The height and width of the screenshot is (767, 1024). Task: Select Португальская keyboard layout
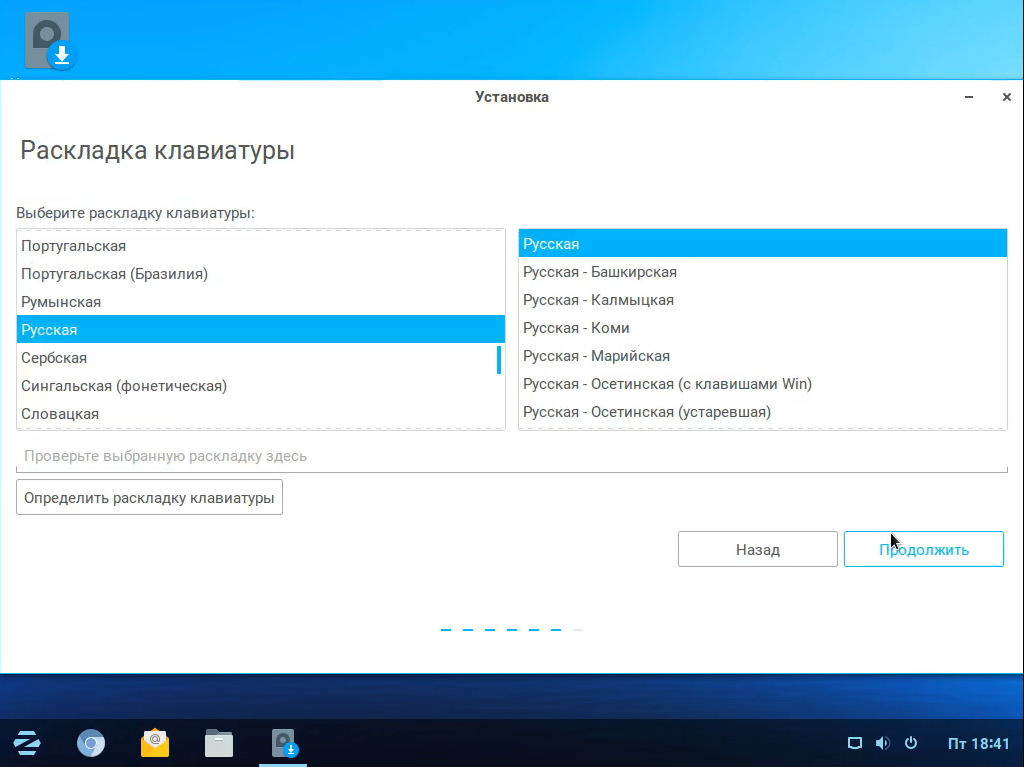click(x=74, y=246)
